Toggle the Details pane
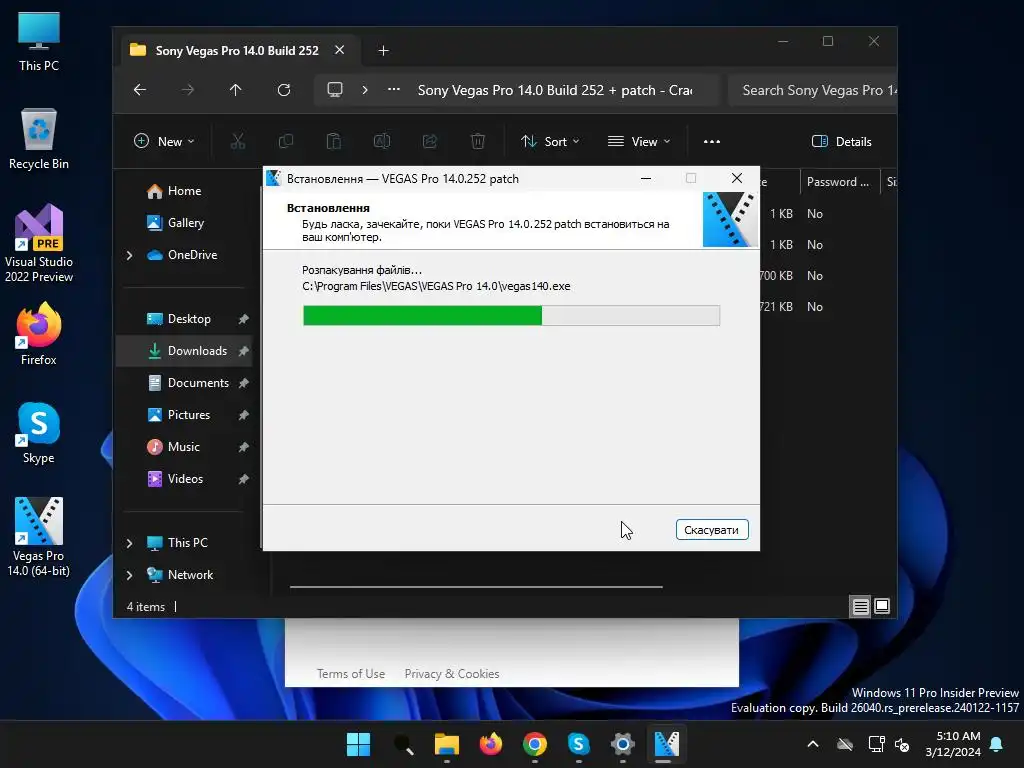 tap(842, 141)
